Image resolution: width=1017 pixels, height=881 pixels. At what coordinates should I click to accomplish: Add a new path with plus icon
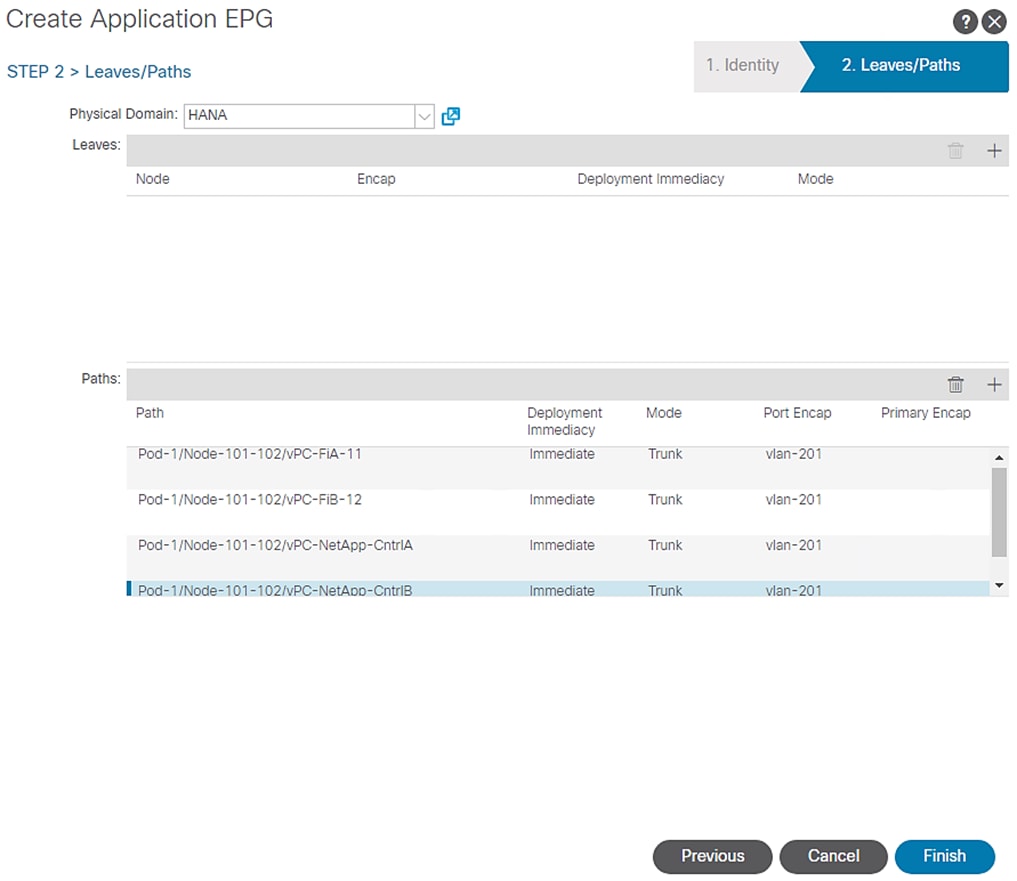pyautogui.click(x=994, y=385)
